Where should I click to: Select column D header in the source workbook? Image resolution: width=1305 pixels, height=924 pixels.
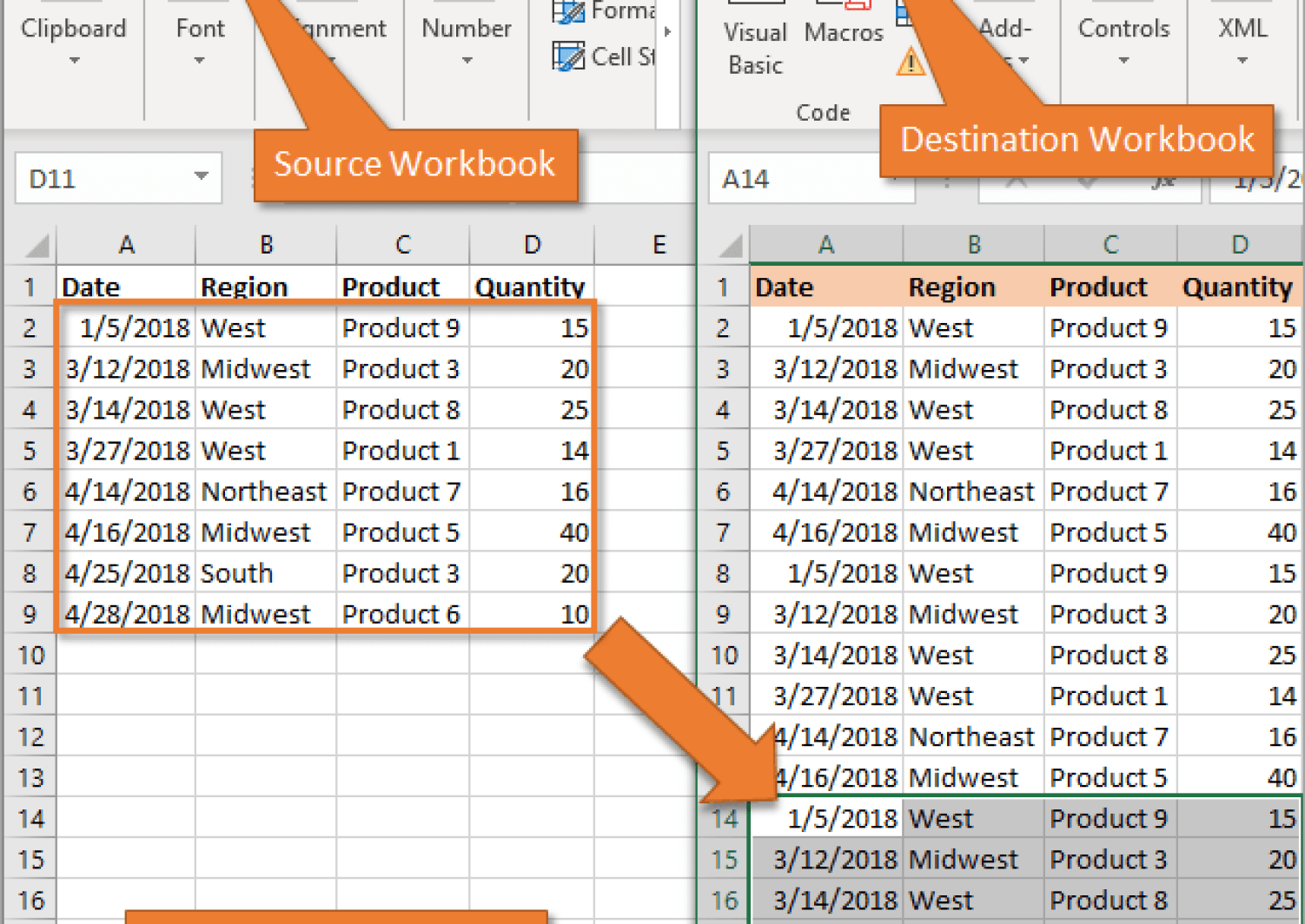tap(531, 244)
